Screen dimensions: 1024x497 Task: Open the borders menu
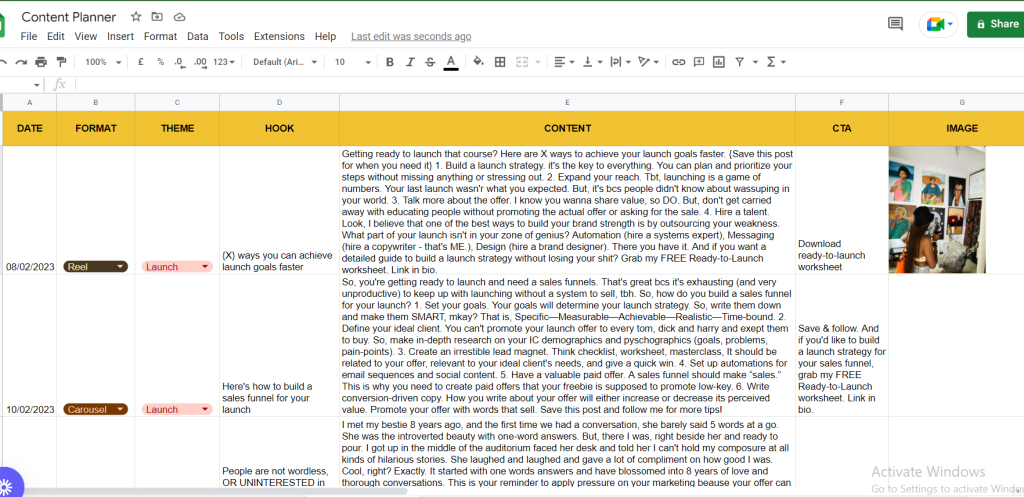pos(500,62)
